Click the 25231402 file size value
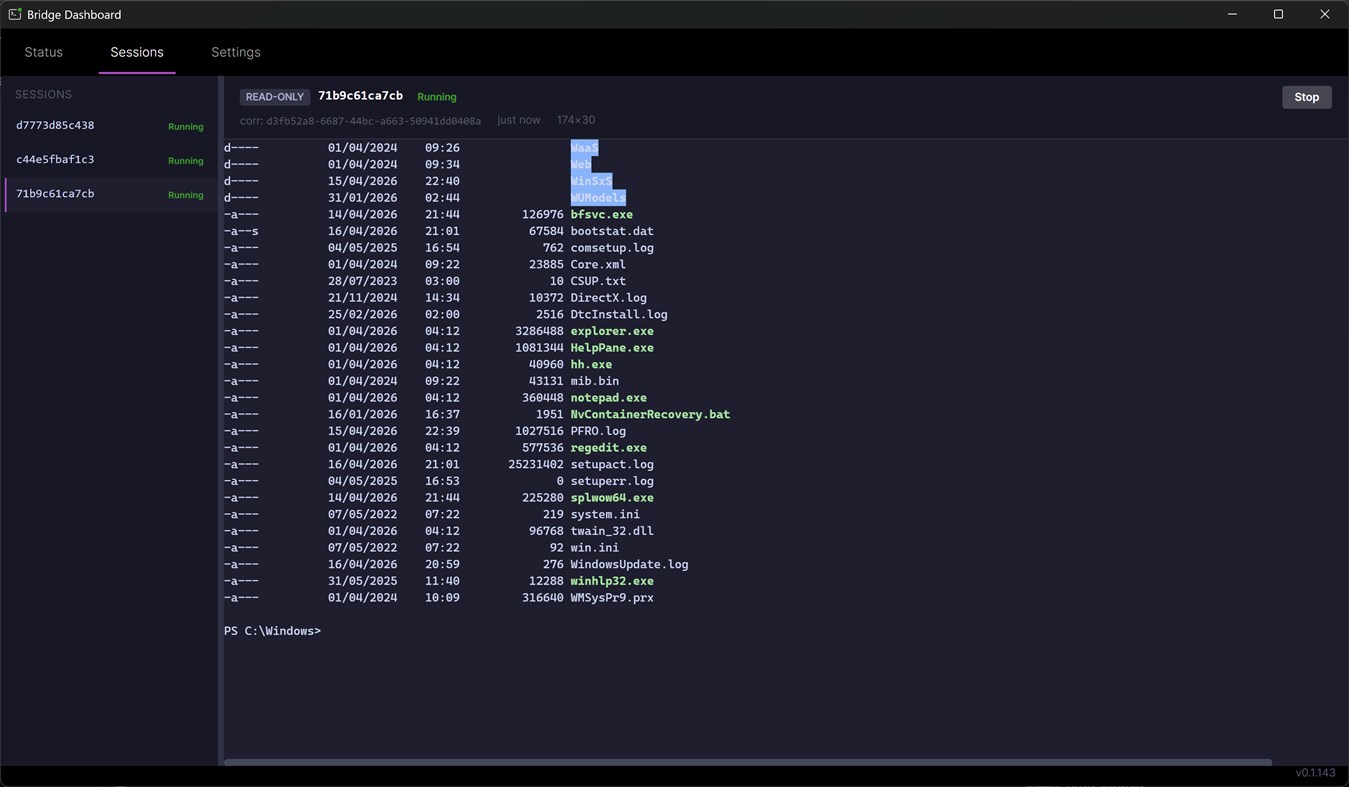1349x787 pixels. tap(536, 464)
